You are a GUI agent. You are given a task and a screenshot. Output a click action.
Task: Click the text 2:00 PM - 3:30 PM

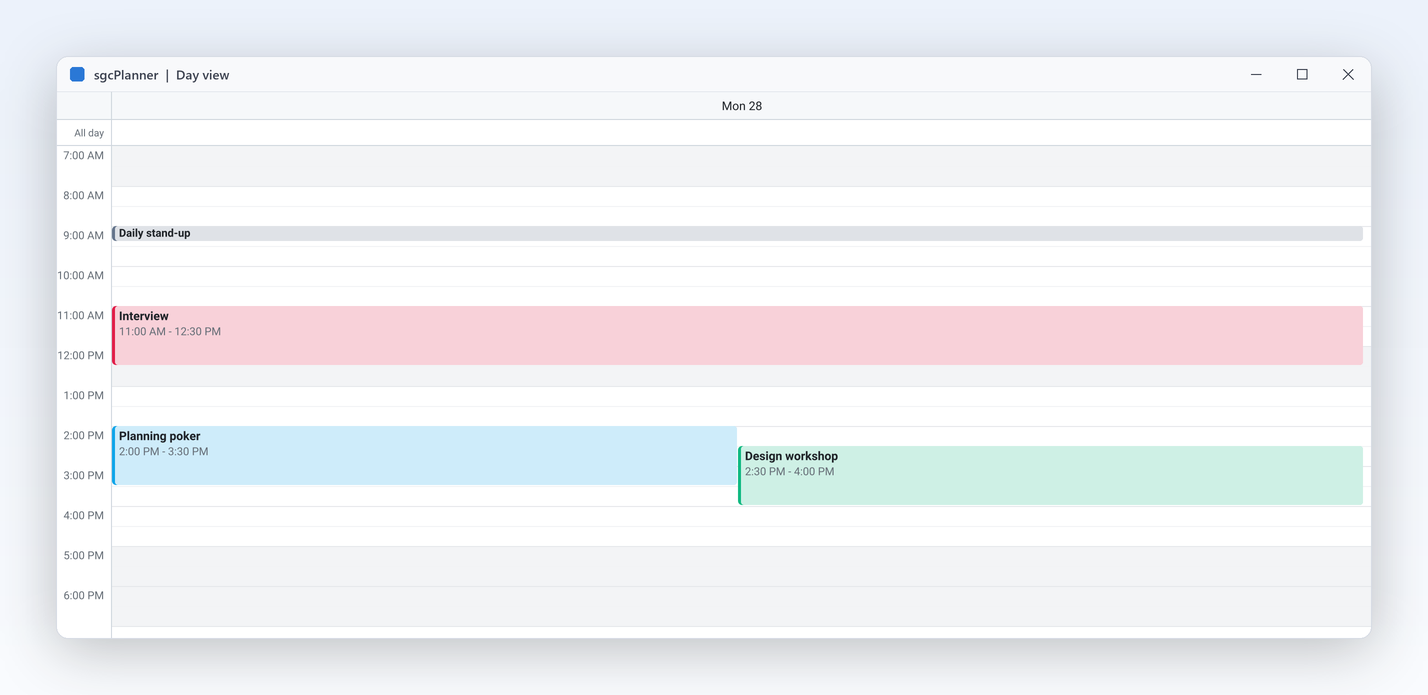(164, 452)
